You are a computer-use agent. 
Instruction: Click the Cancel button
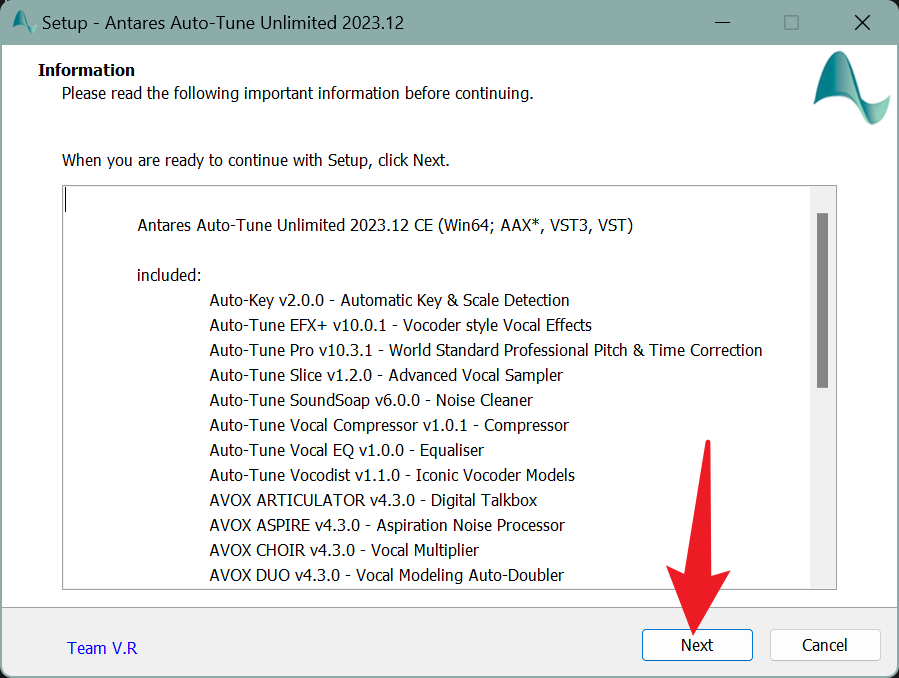824,645
